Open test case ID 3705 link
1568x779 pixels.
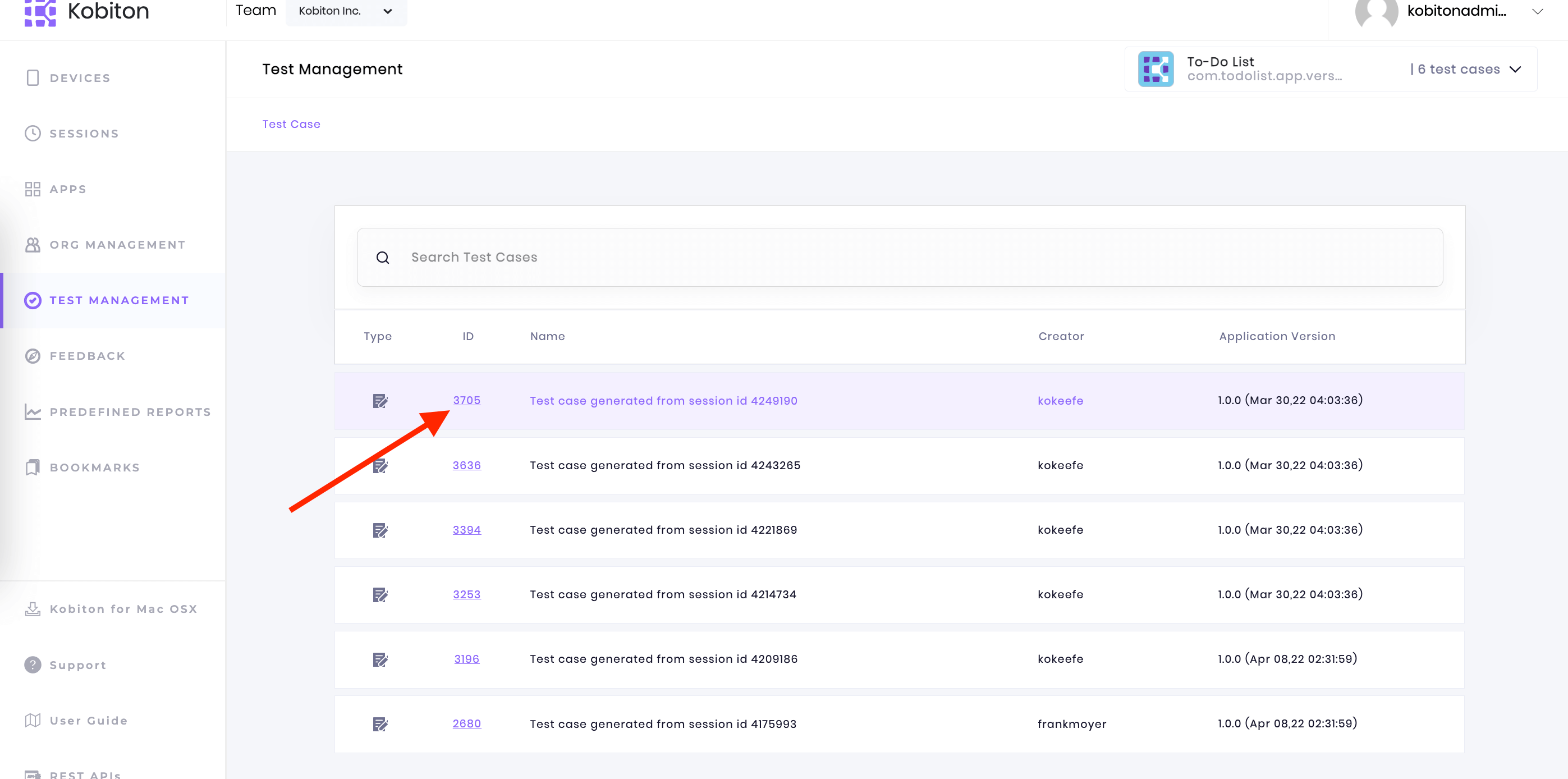[467, 401]
